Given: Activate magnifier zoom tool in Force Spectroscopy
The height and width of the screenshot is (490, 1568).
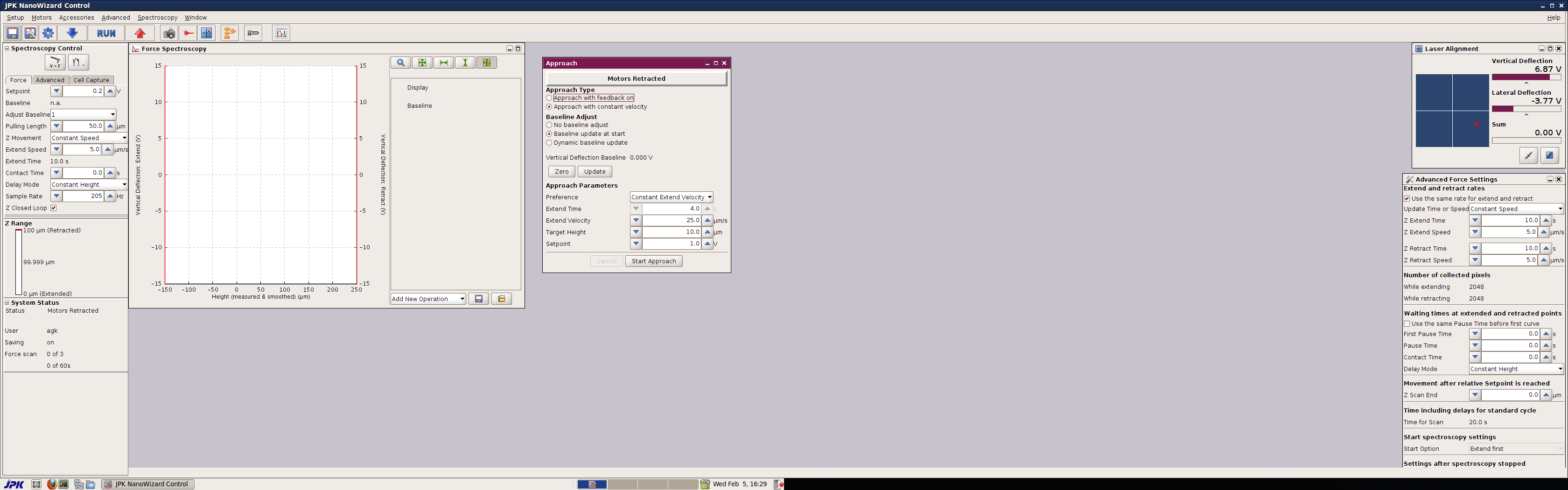Looking at the screenshot, I should click(x=400, y=63).
